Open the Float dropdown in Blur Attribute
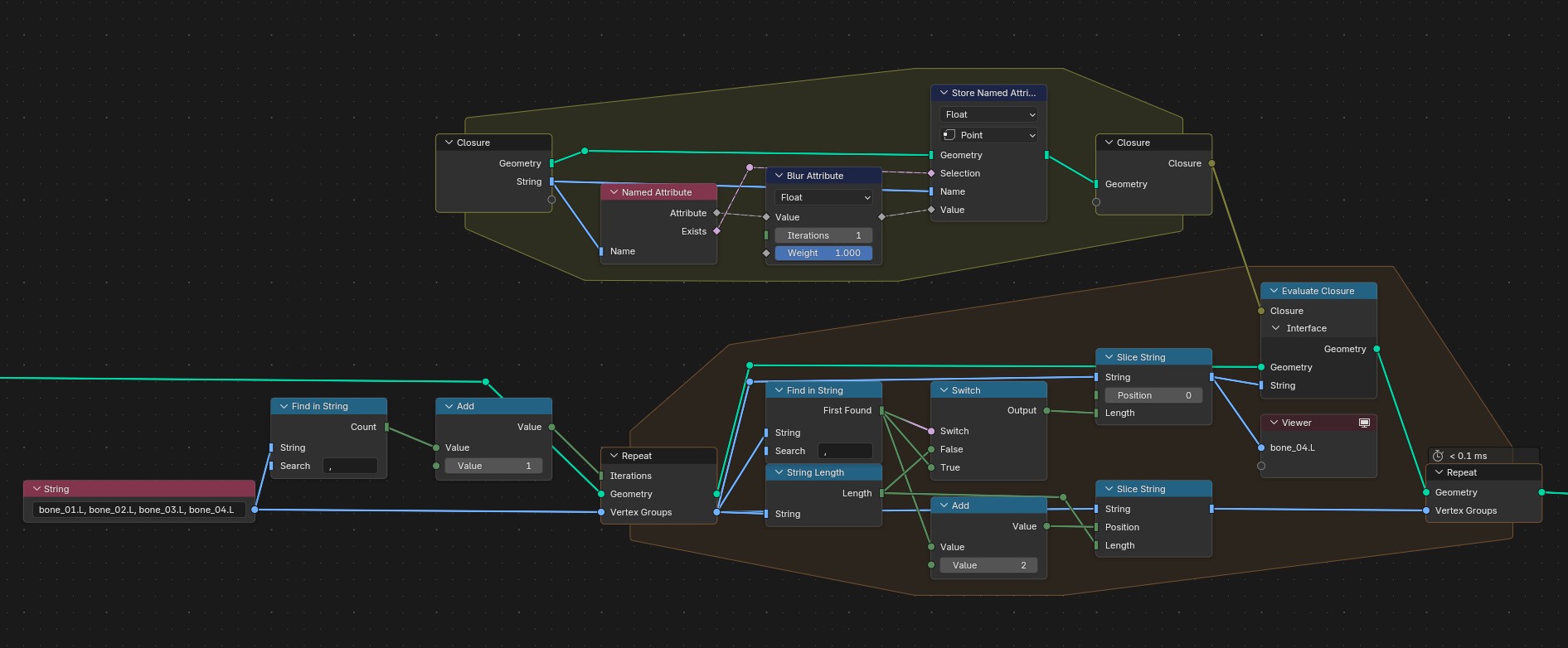This screenshot has width=1568, height=648. (824, 197)
